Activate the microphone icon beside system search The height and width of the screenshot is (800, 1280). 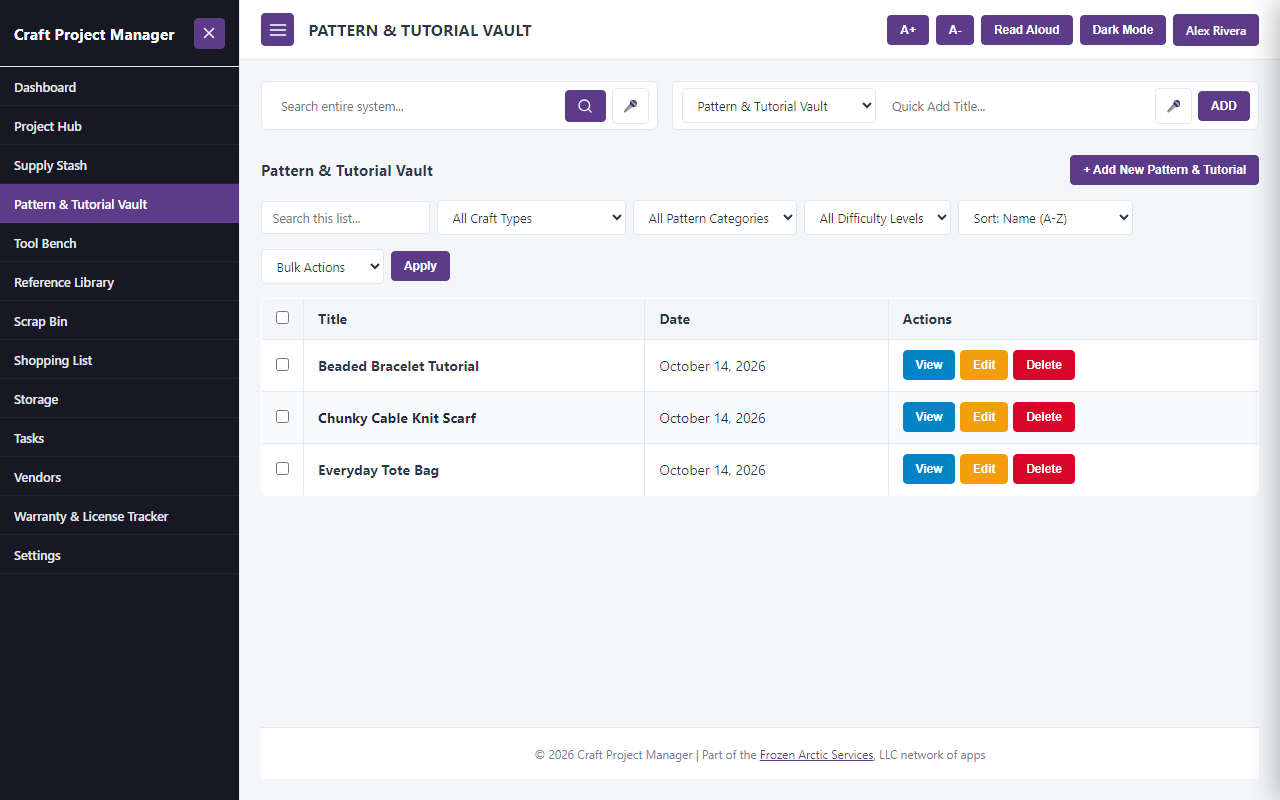point(630,106)
